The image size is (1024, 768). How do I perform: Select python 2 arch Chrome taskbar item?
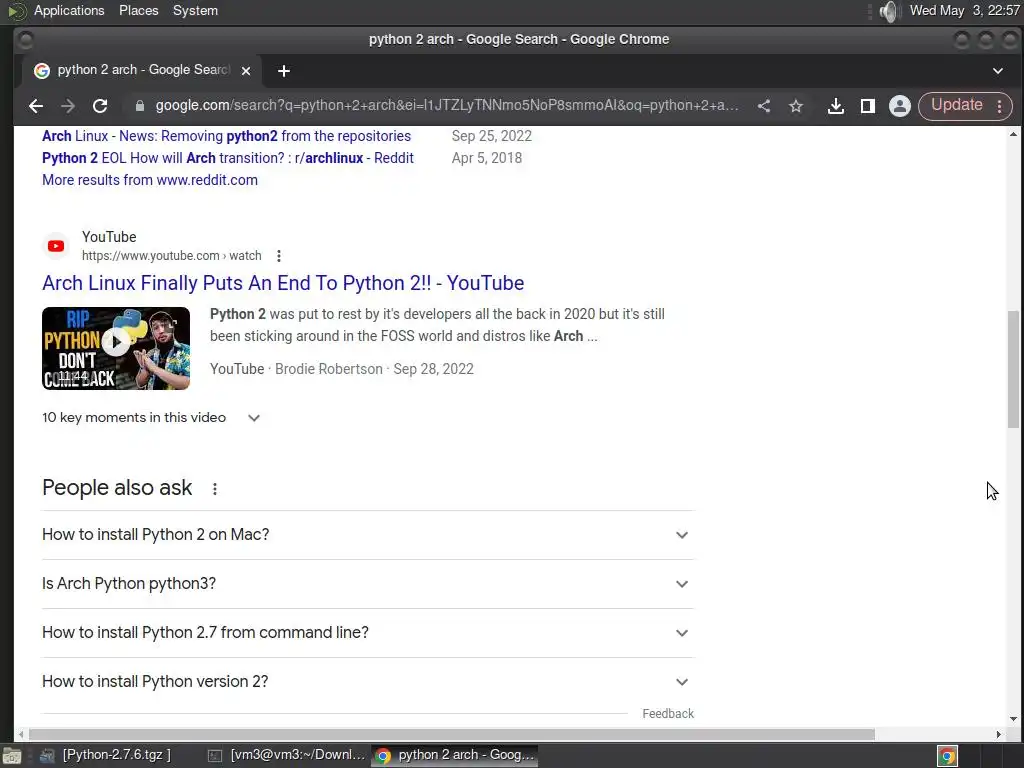(x=455, y=755)
